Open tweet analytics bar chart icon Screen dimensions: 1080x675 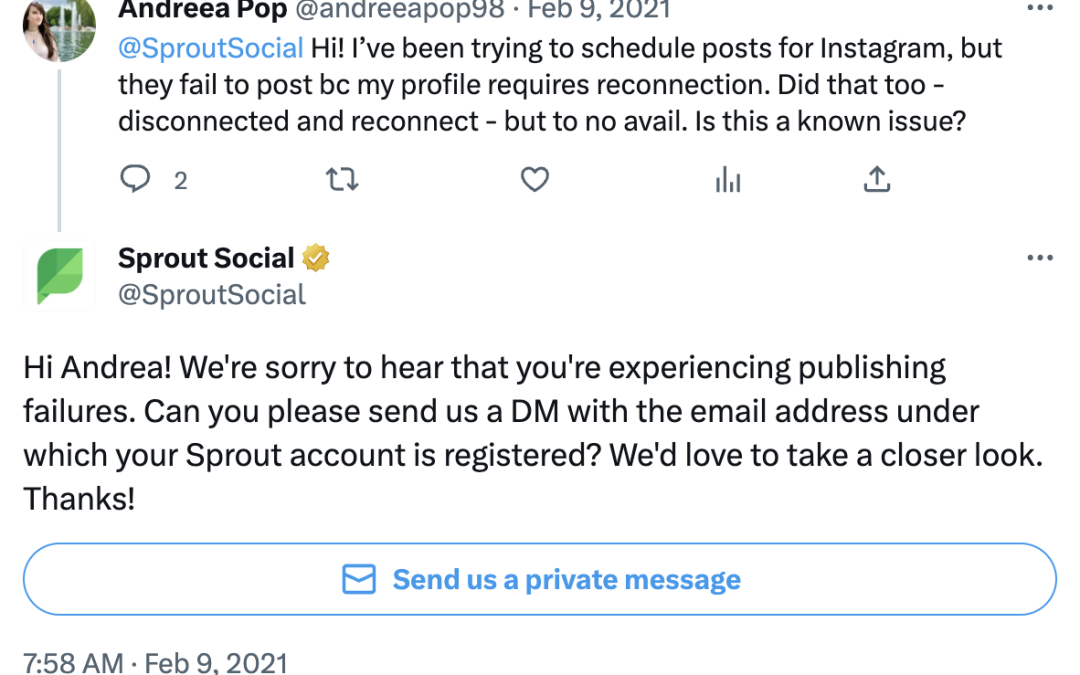click(x=728, y=180)
